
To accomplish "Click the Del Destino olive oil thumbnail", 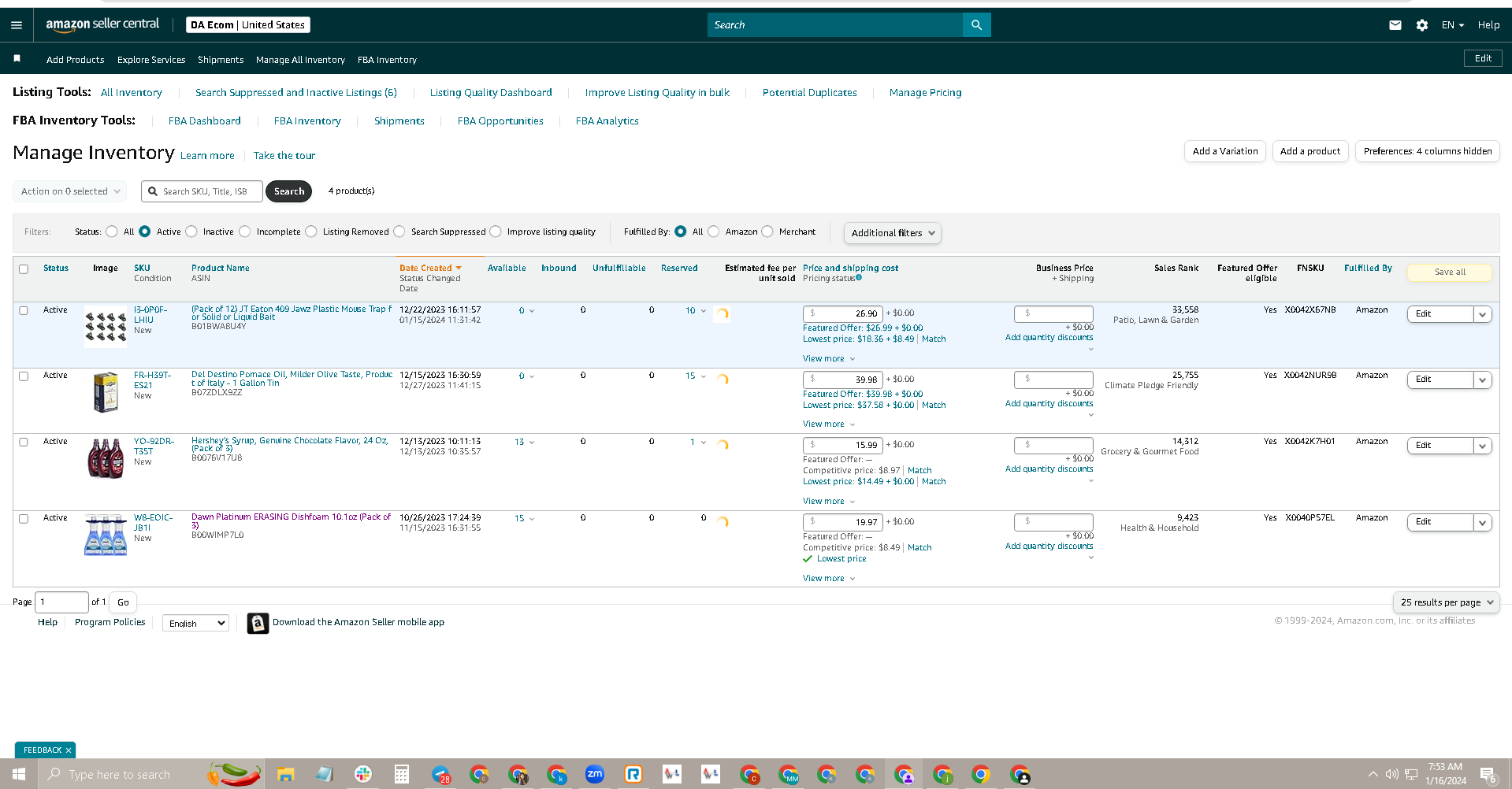I will [x=106, y=392].
